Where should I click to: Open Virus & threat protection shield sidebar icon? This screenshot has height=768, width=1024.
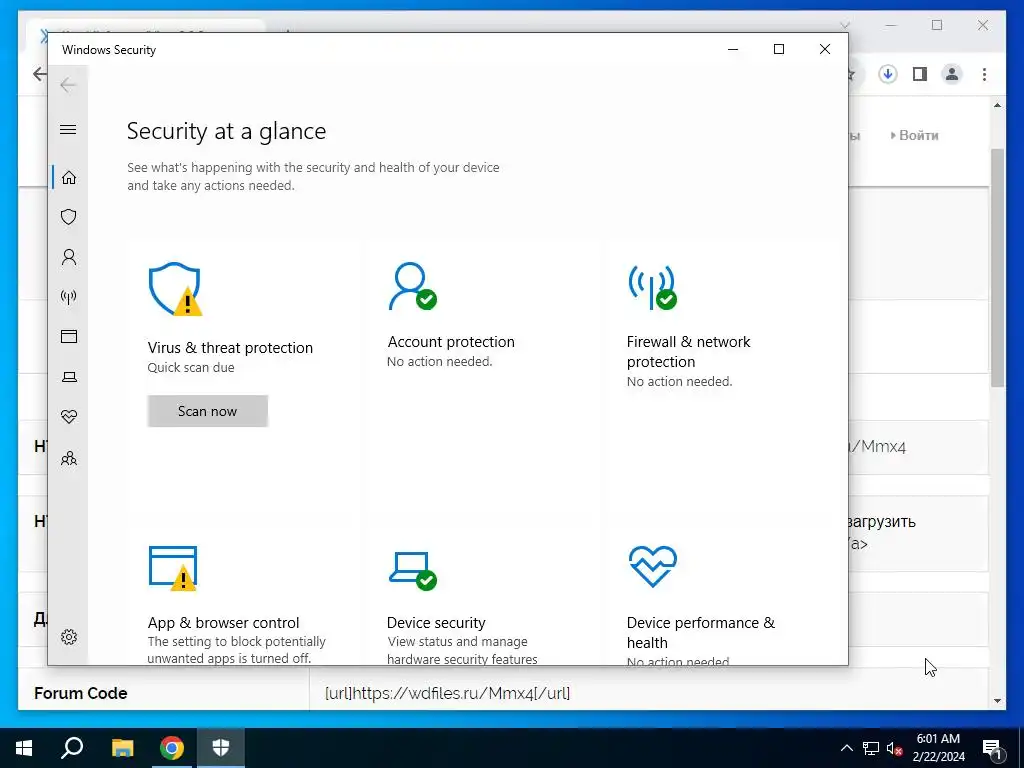click(x=69, y=217)
